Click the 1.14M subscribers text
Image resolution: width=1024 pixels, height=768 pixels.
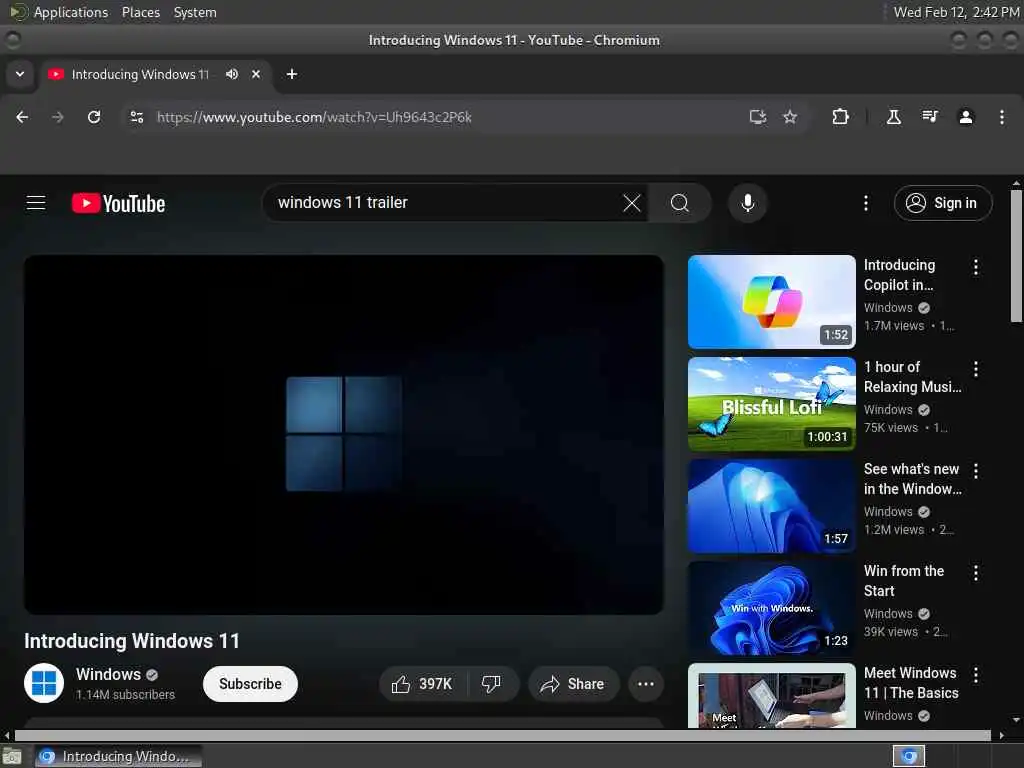pos(125,695)
